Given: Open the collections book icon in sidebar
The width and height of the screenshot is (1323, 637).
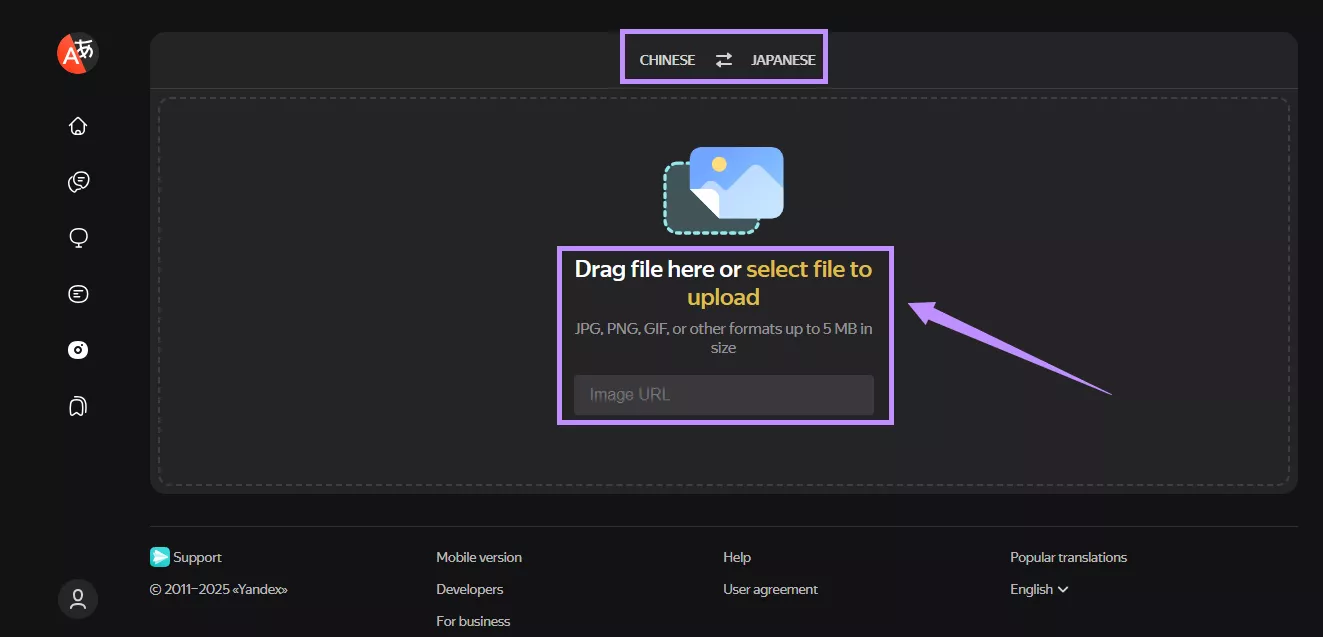Looking at the screenshot, I should click(x=77, y=405).
